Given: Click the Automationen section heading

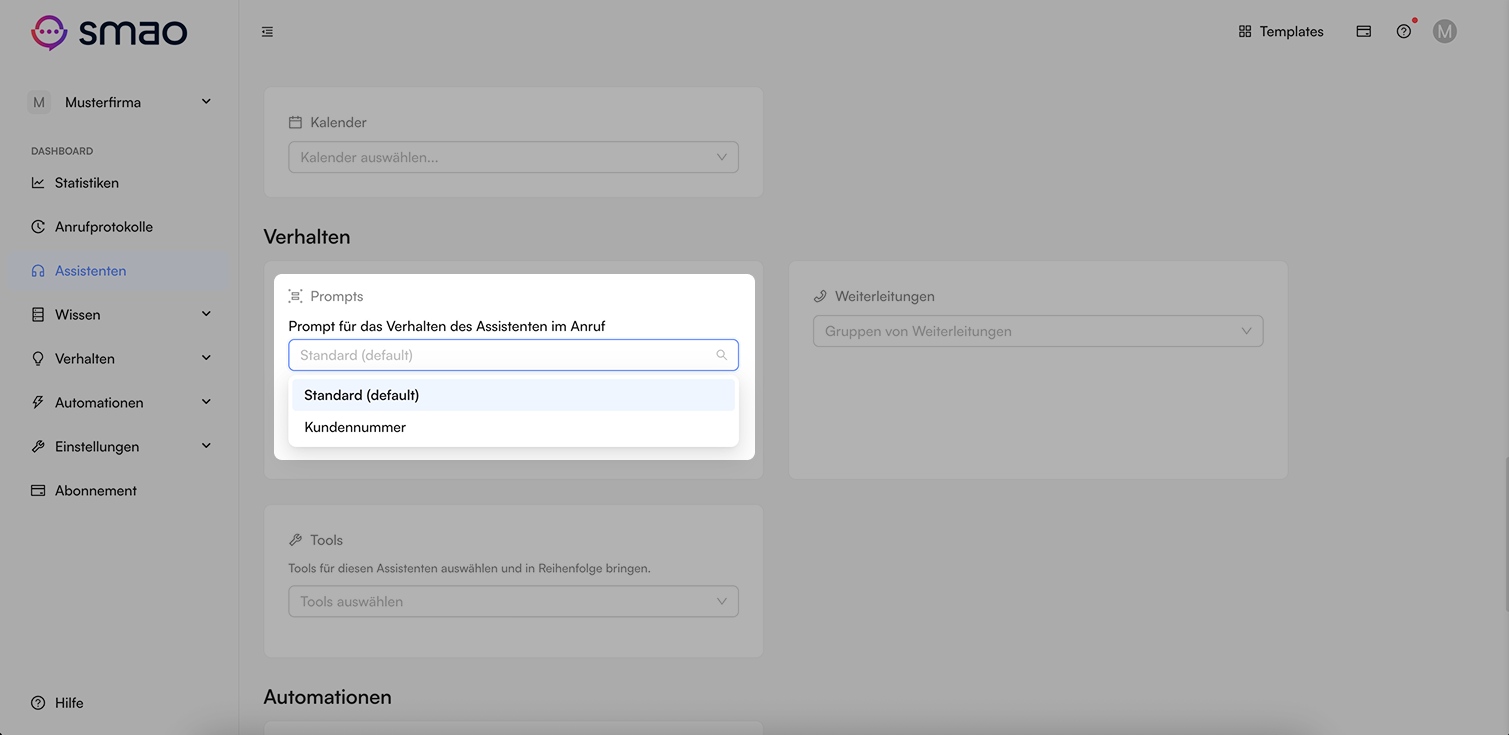Looking at the screenshot, I should [327, 697].
